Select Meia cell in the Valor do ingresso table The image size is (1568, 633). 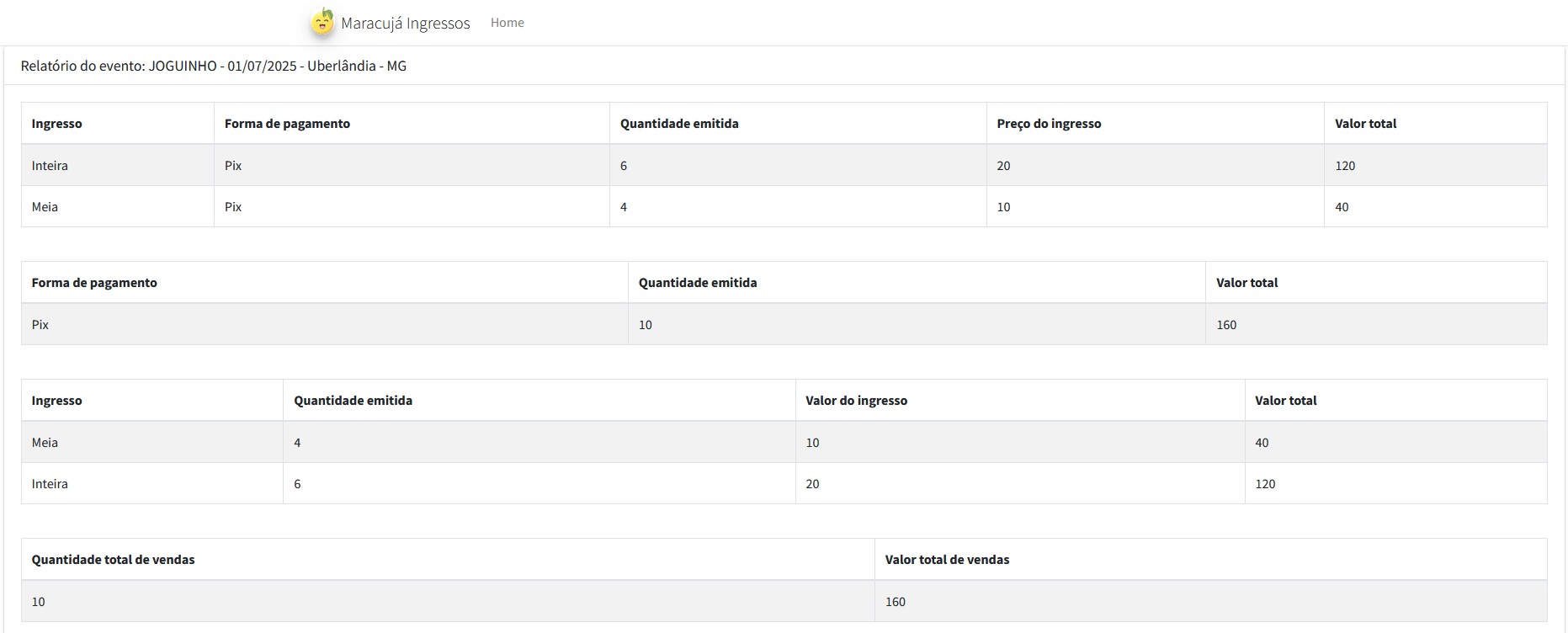[x=45, y=443]
